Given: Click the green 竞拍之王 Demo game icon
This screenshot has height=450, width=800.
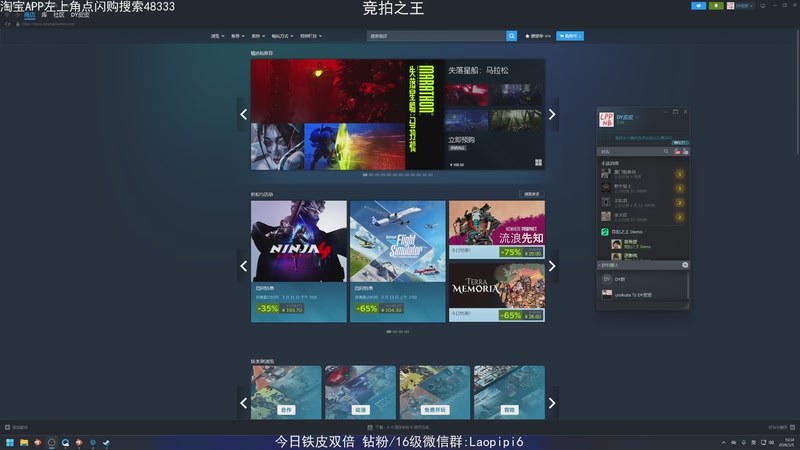Looking at the screenshot, I should [605, 232].
